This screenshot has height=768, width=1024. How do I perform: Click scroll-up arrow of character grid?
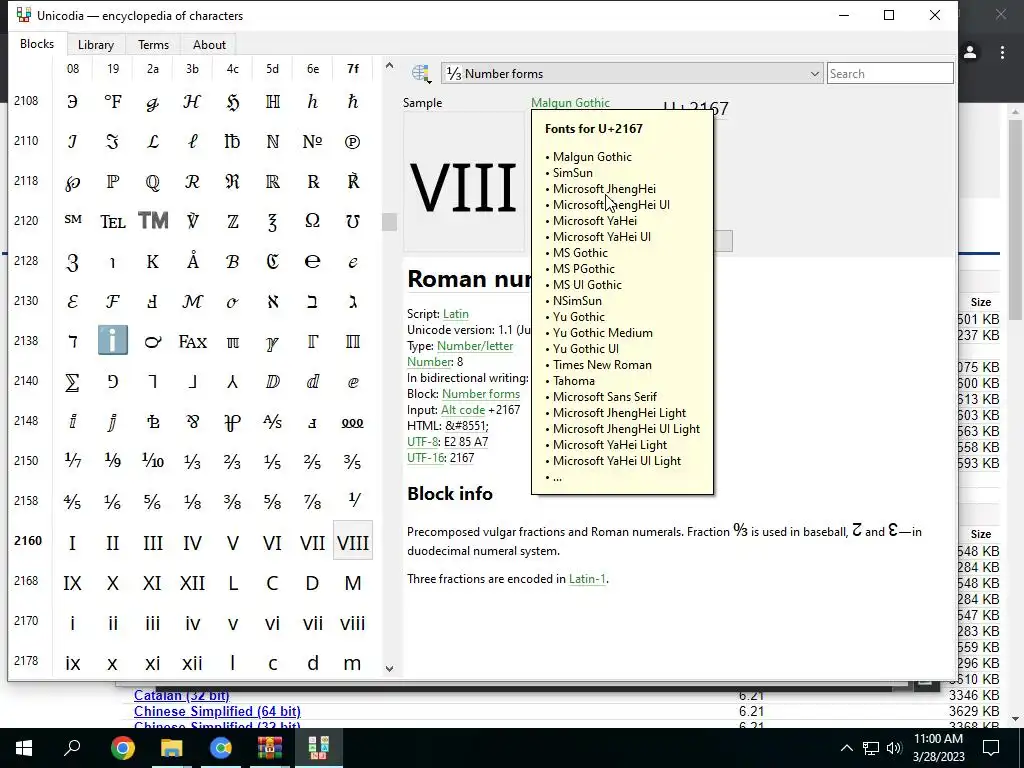[389, 65]
